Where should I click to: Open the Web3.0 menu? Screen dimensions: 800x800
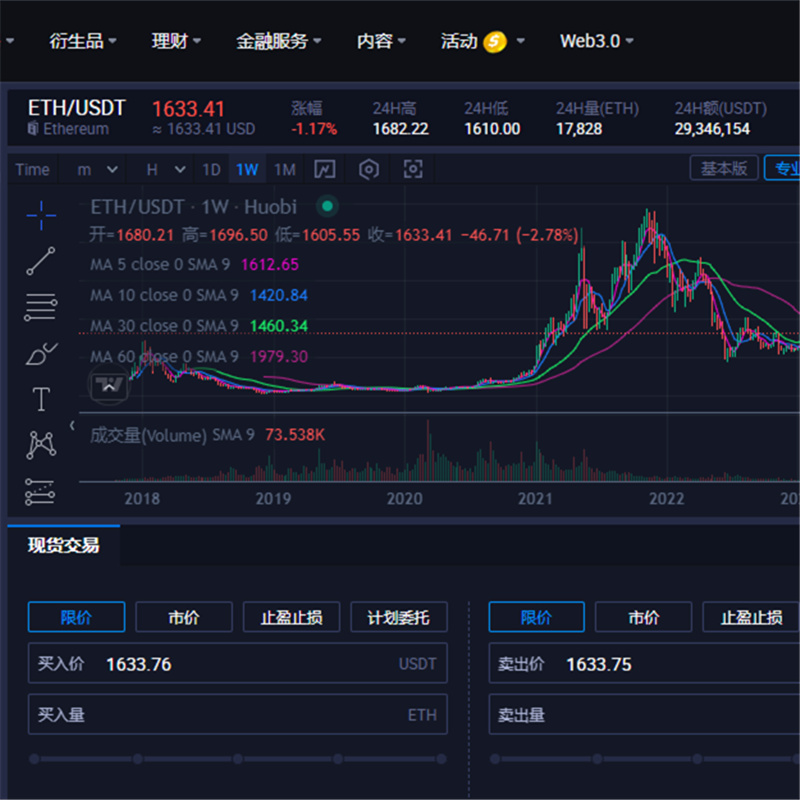[x=596, y=41]
